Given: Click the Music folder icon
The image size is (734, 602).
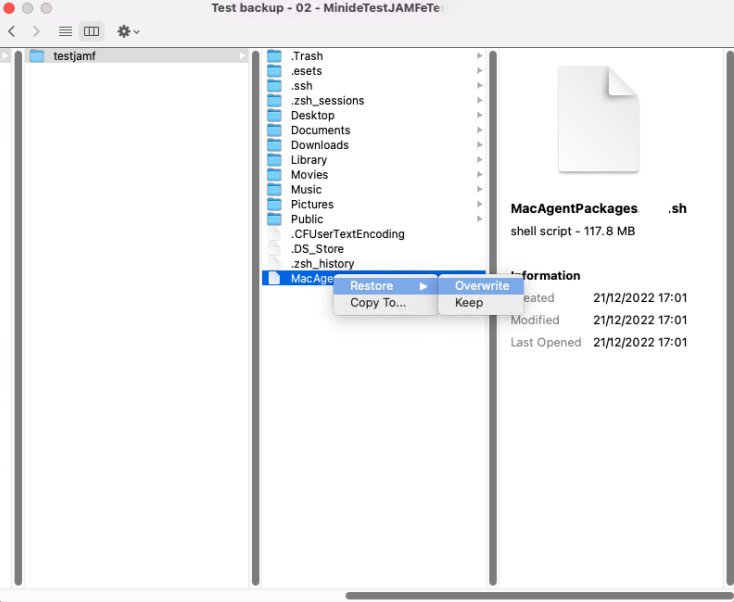Looking at the screenshot, I should (274, 190).
